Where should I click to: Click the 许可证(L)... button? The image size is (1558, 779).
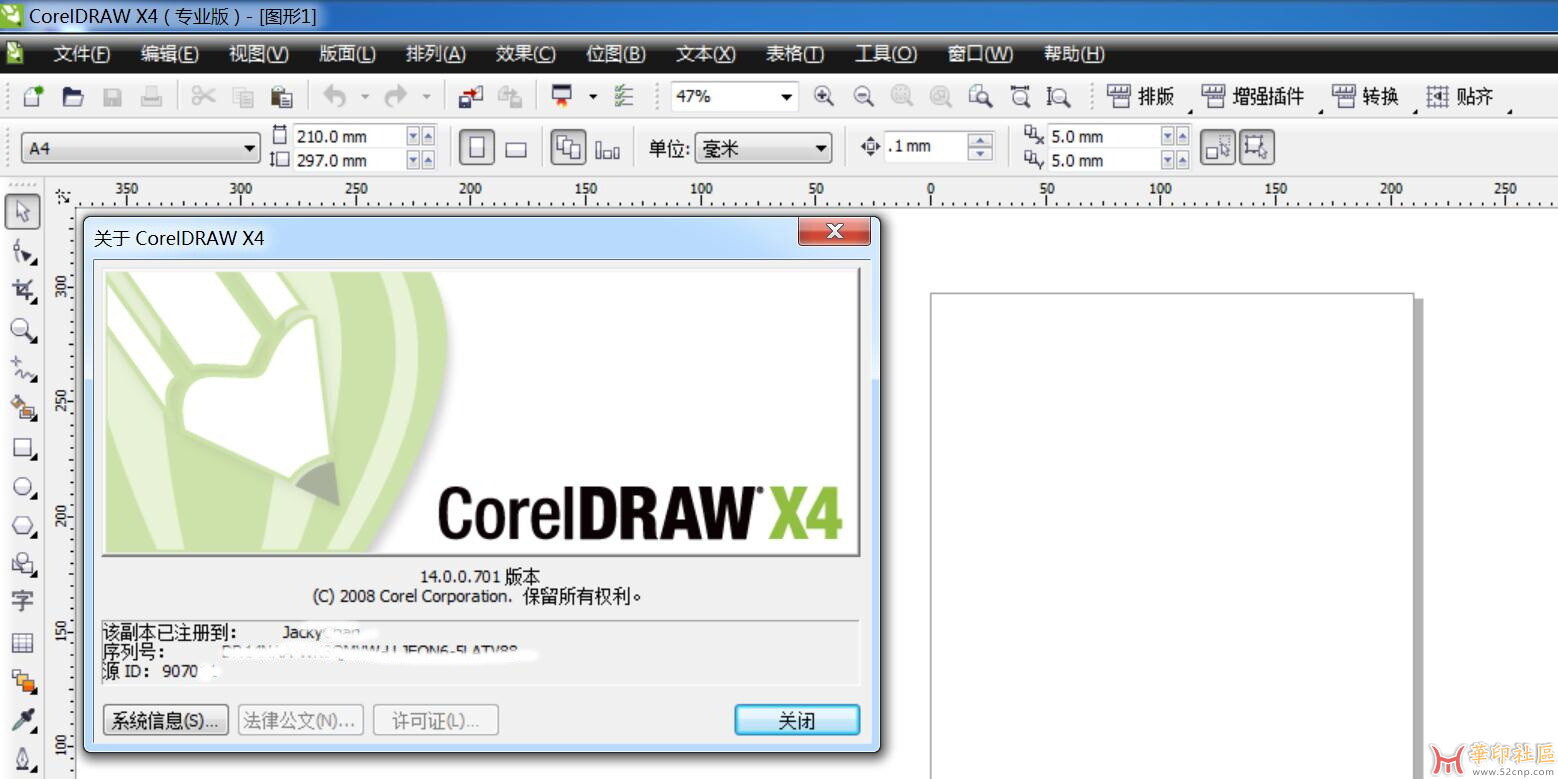[435, 720]
